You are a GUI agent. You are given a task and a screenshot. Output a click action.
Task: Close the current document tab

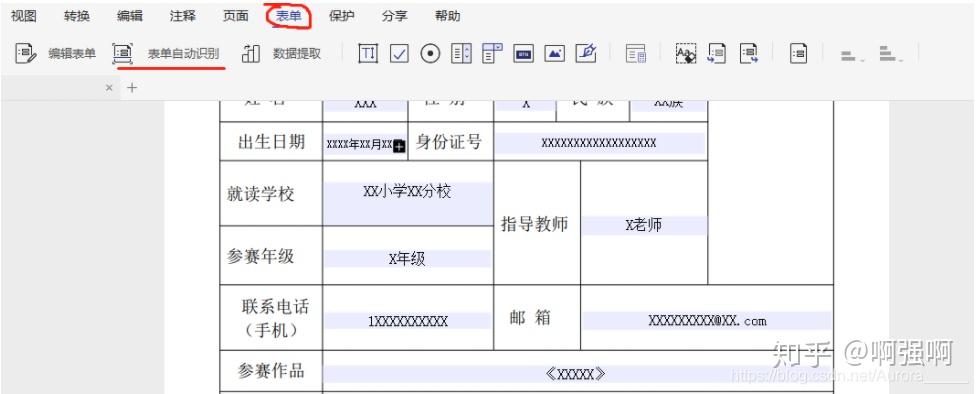[109, 88]
